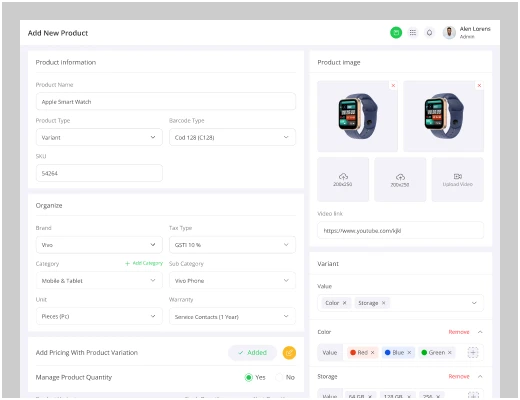Screen dimensions: 520x400
Task: Click the Add Category link
Action: coord(144,263)
